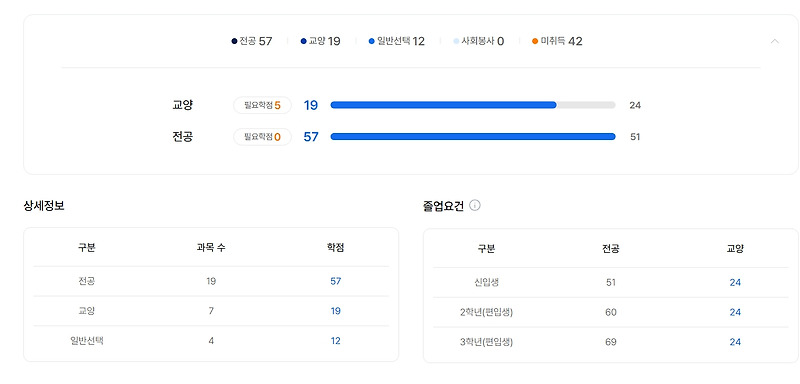Click 2학년(편입생) 전공 requirement 60

click(x=611, y=312)
